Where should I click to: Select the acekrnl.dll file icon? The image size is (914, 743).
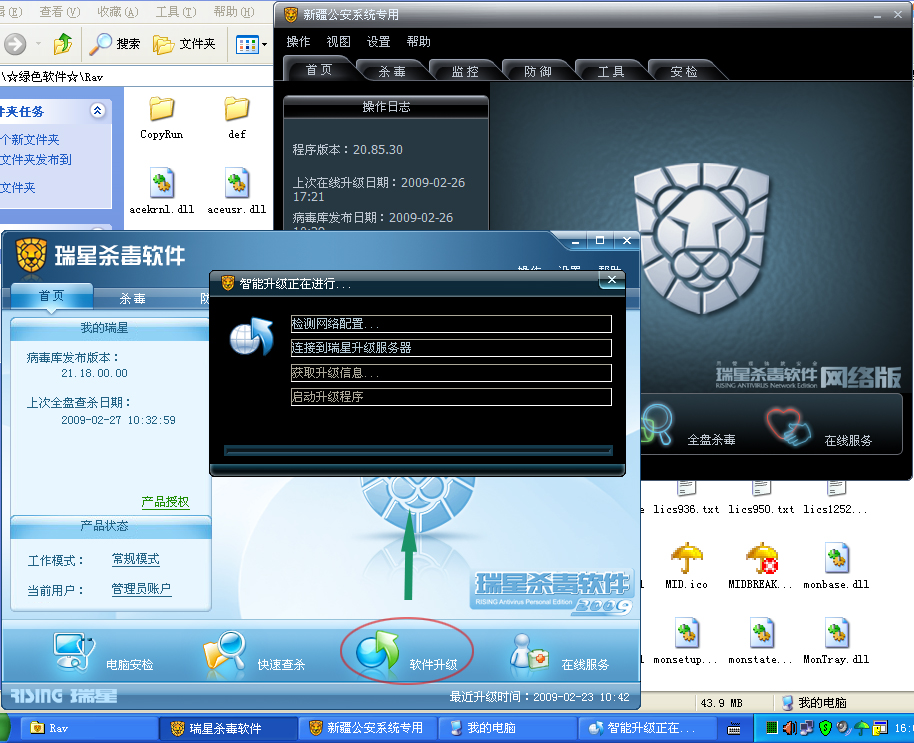161,183
